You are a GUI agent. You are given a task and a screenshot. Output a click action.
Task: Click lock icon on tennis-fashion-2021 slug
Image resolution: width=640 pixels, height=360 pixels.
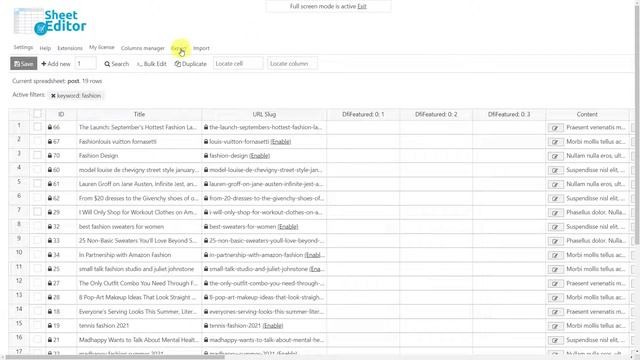(206, 326)
